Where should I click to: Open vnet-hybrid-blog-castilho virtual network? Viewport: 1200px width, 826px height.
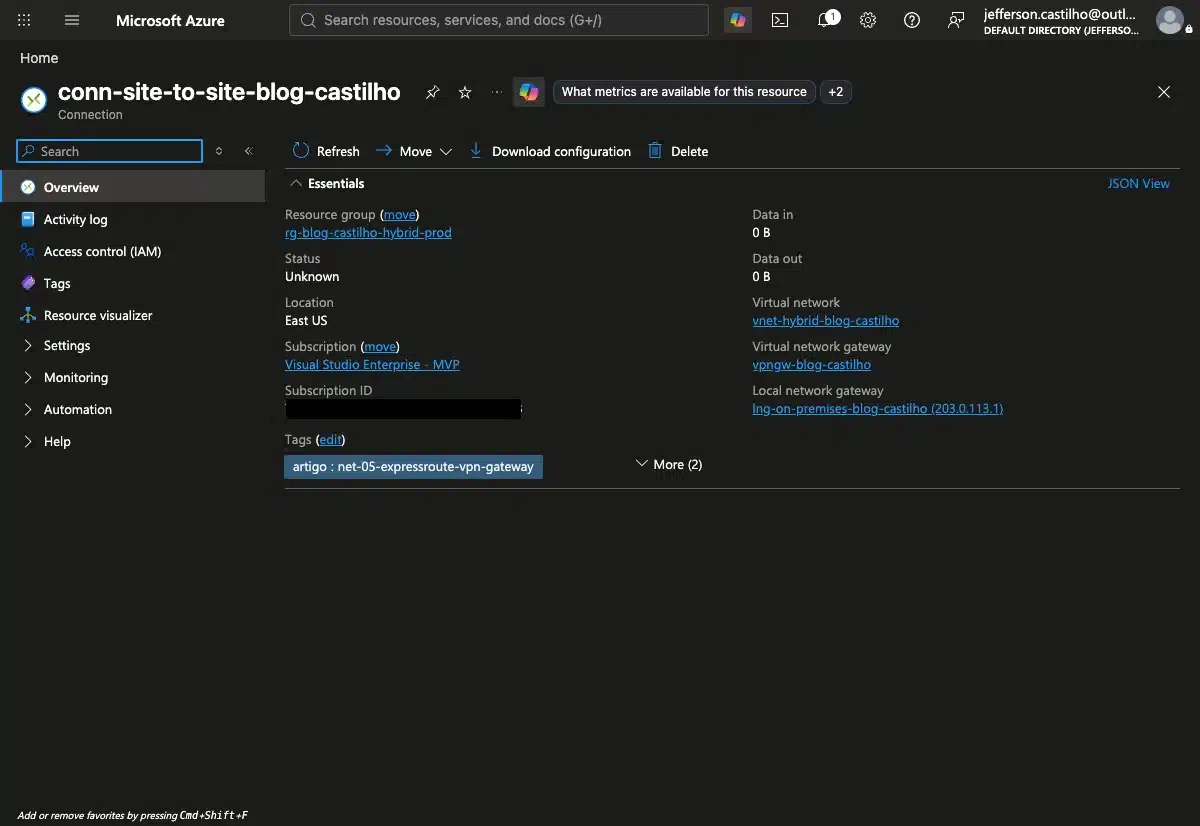[x=825, y=320]
